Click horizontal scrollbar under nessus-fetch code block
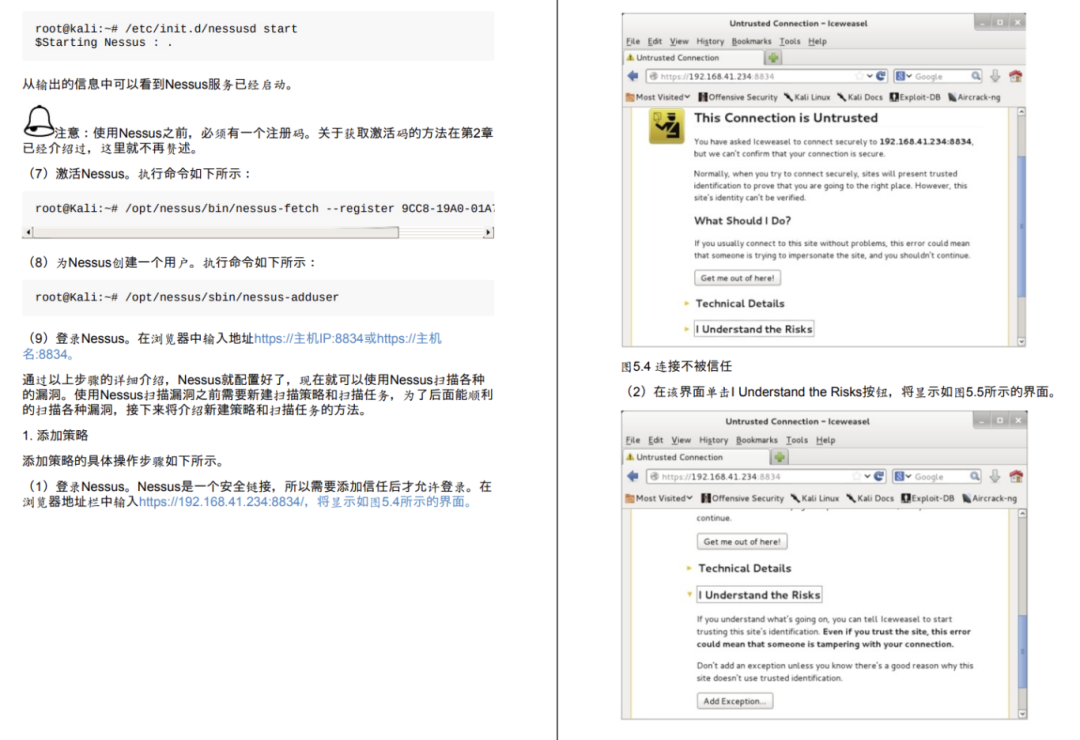Image resolution: width=1080 pixels, height=740 pixels. (216, 232)
